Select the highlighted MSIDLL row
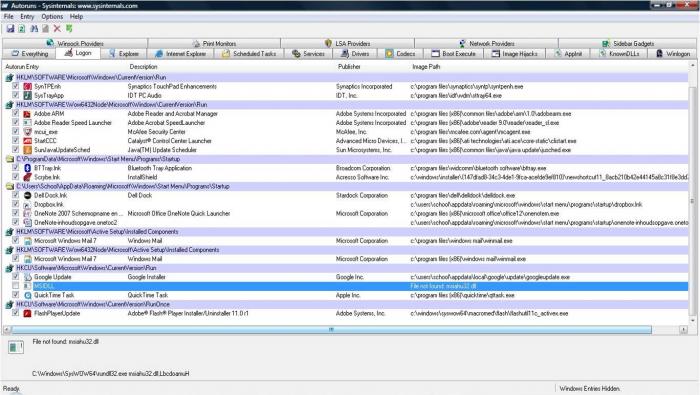This screenshot has height=395, width=700. 346,286
